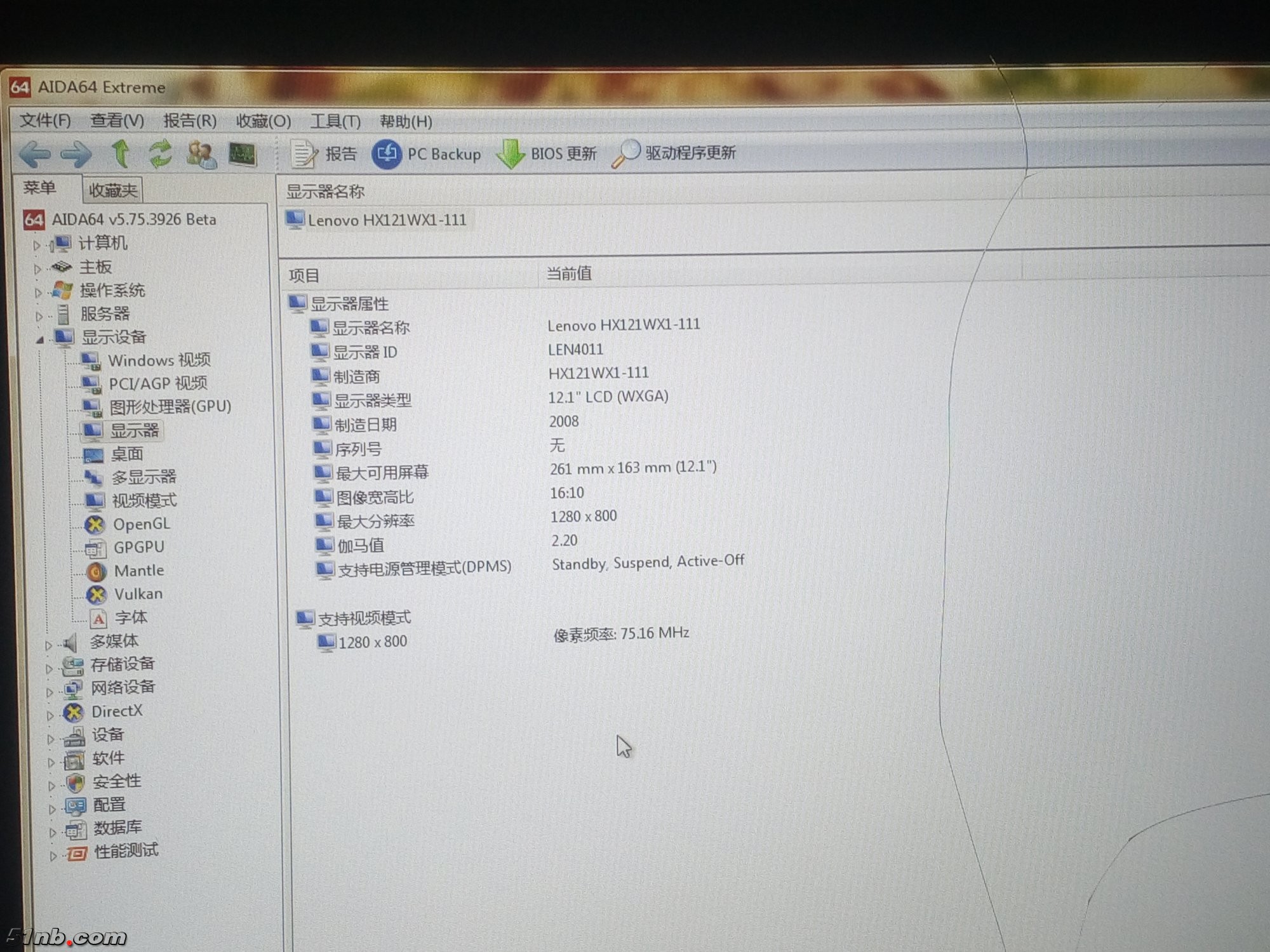Expand the 服务器 tree node
The height and width of the screenshot is (952, 1270).
[x=39, y=315]
